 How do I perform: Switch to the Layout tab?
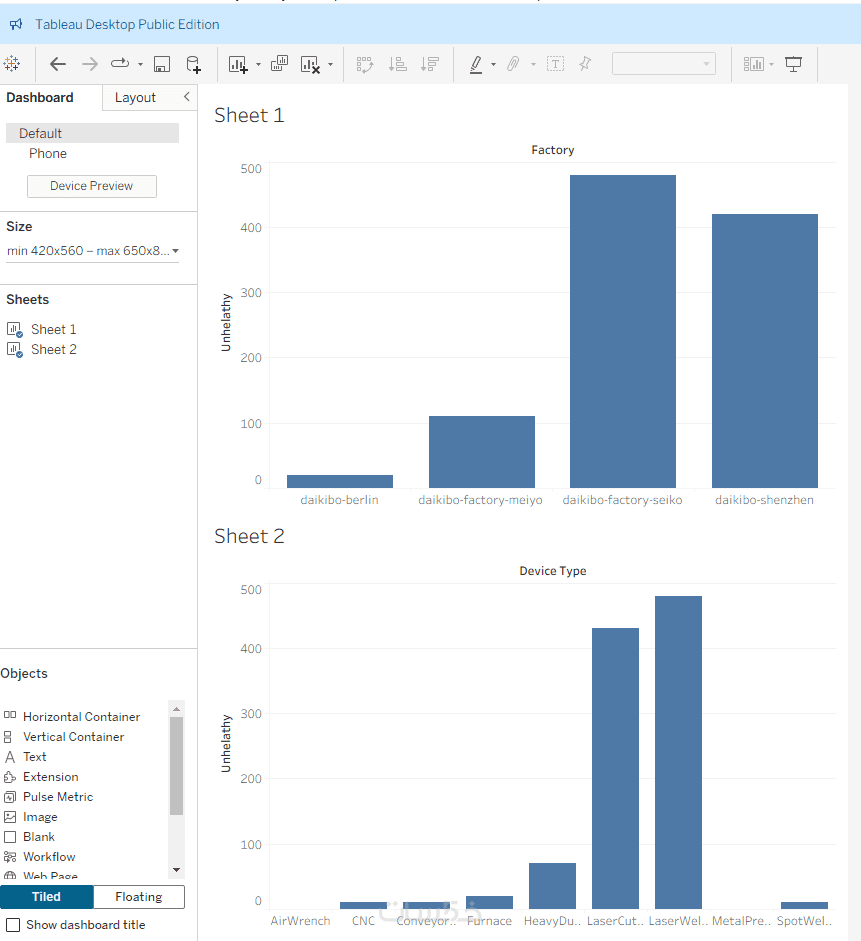[x=135, y=97]
